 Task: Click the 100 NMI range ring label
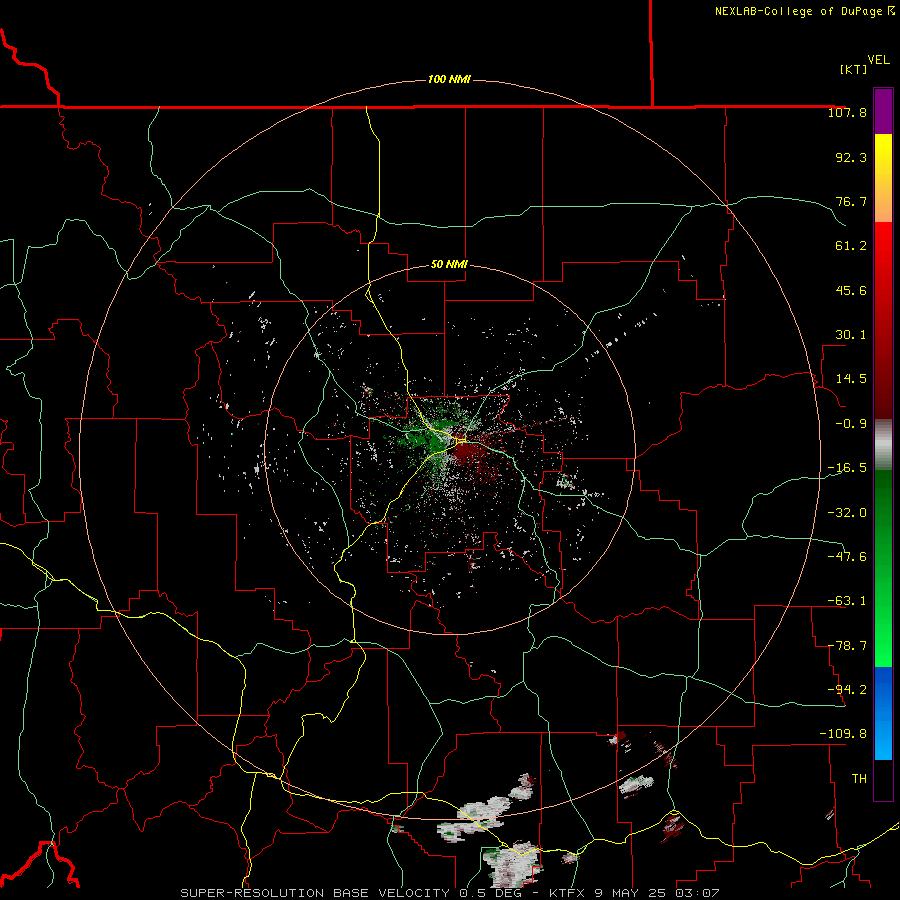pyautogui.click(x=449, y=79)
